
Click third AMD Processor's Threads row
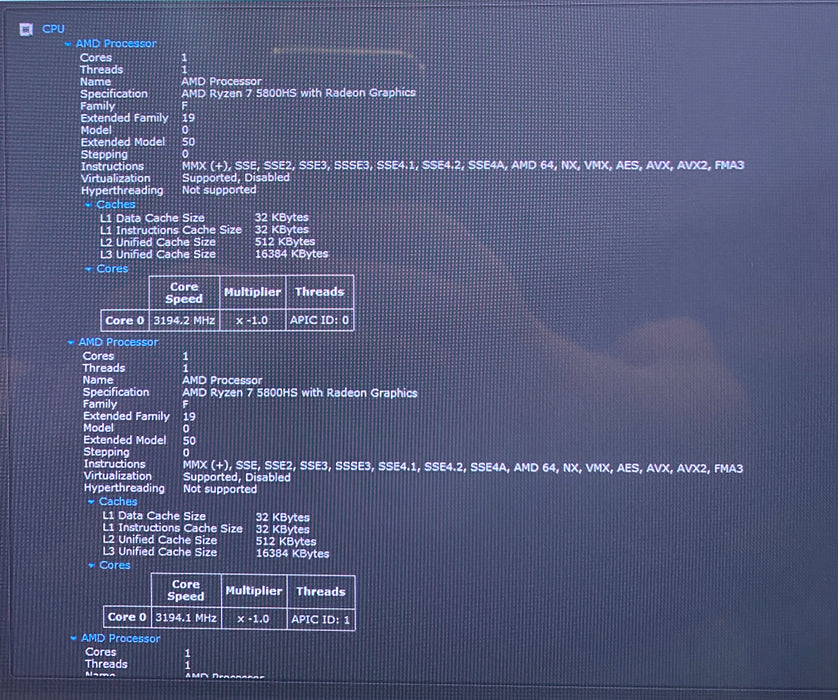[138, 664]
